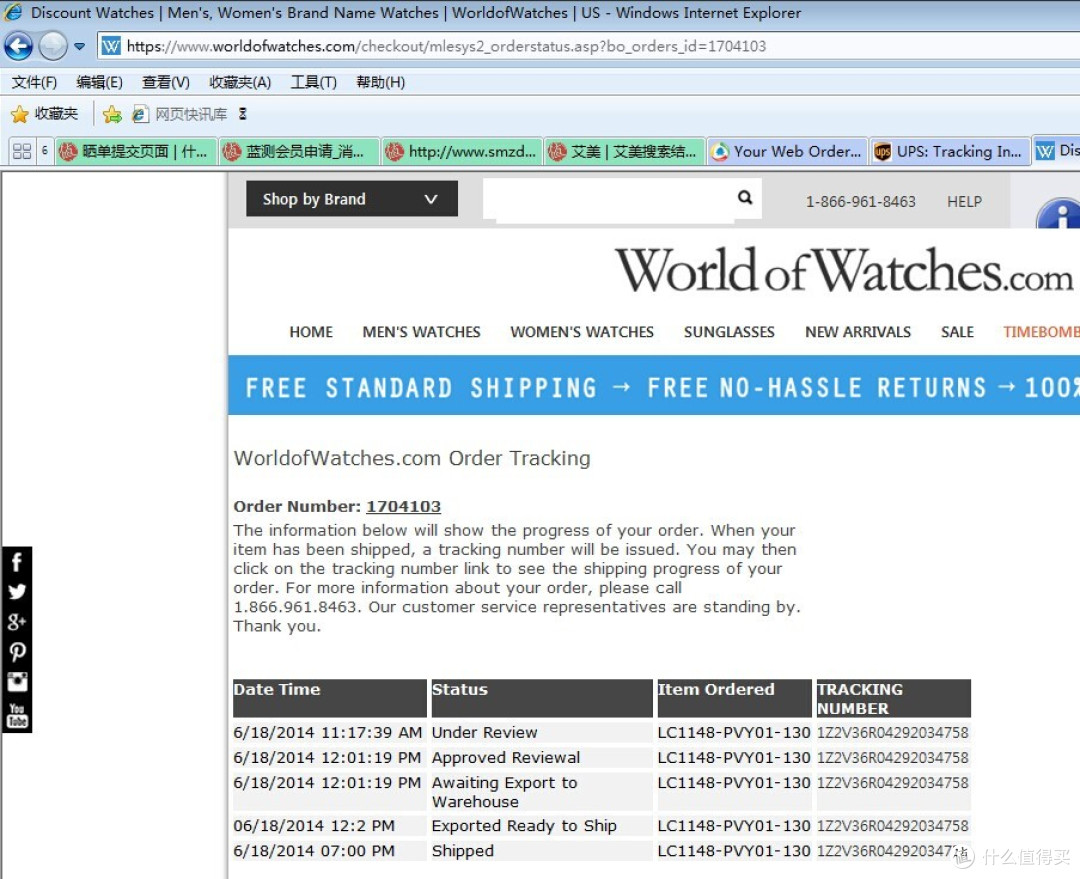1080x879 pixels.
Task: Open the YouTube sidebar icon
Action: click(x=17, y=715)
